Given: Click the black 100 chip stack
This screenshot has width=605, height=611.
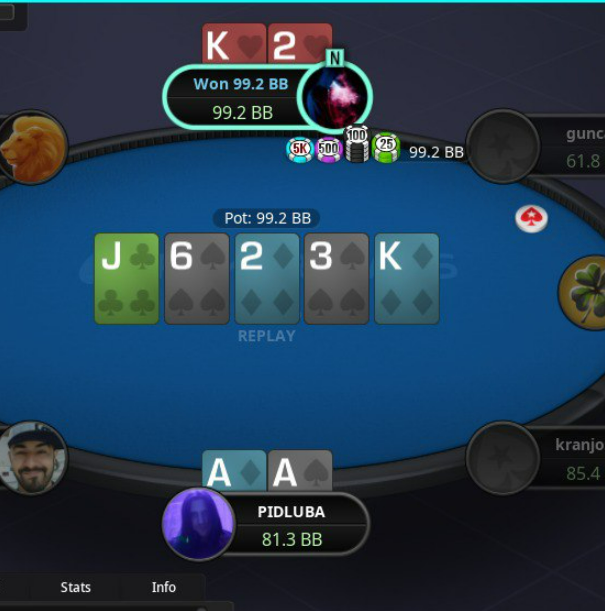Looking at the screenshot, I should [x=357, y=144].
